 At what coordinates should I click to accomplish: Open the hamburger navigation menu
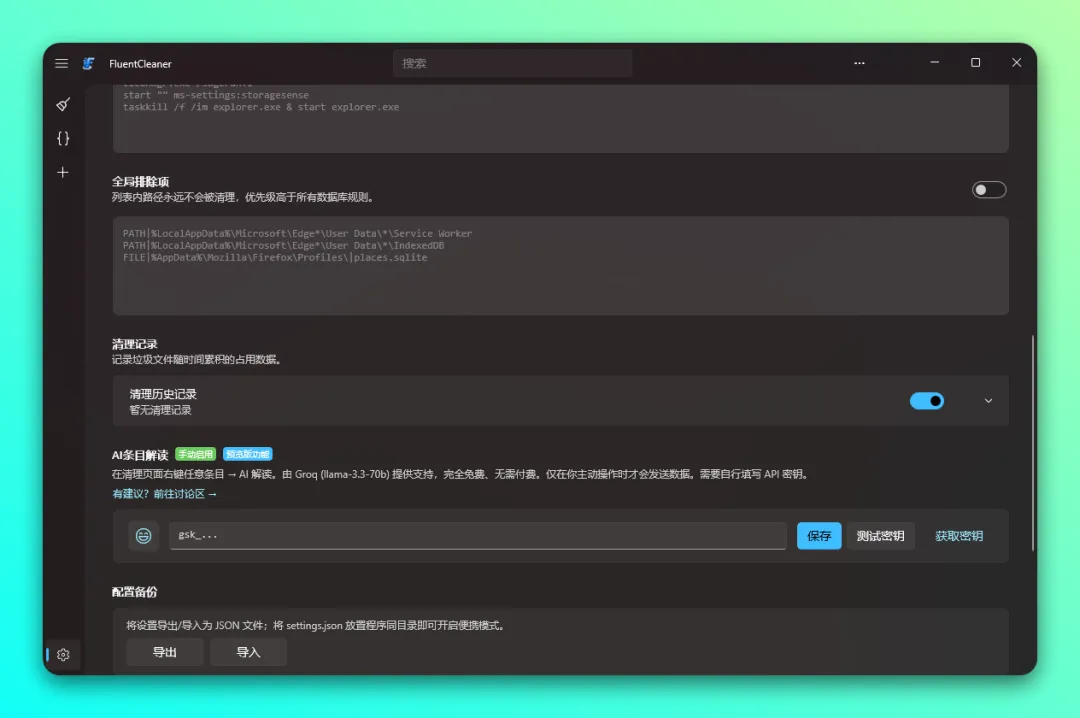tap(61, 63)
